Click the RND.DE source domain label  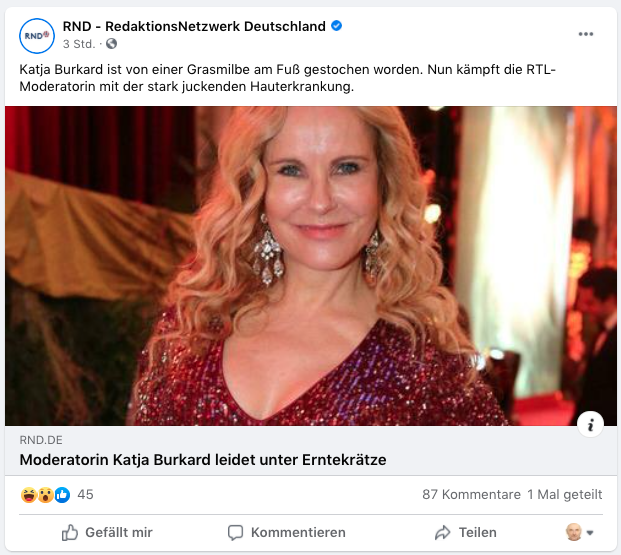click(x=40, y=439)
